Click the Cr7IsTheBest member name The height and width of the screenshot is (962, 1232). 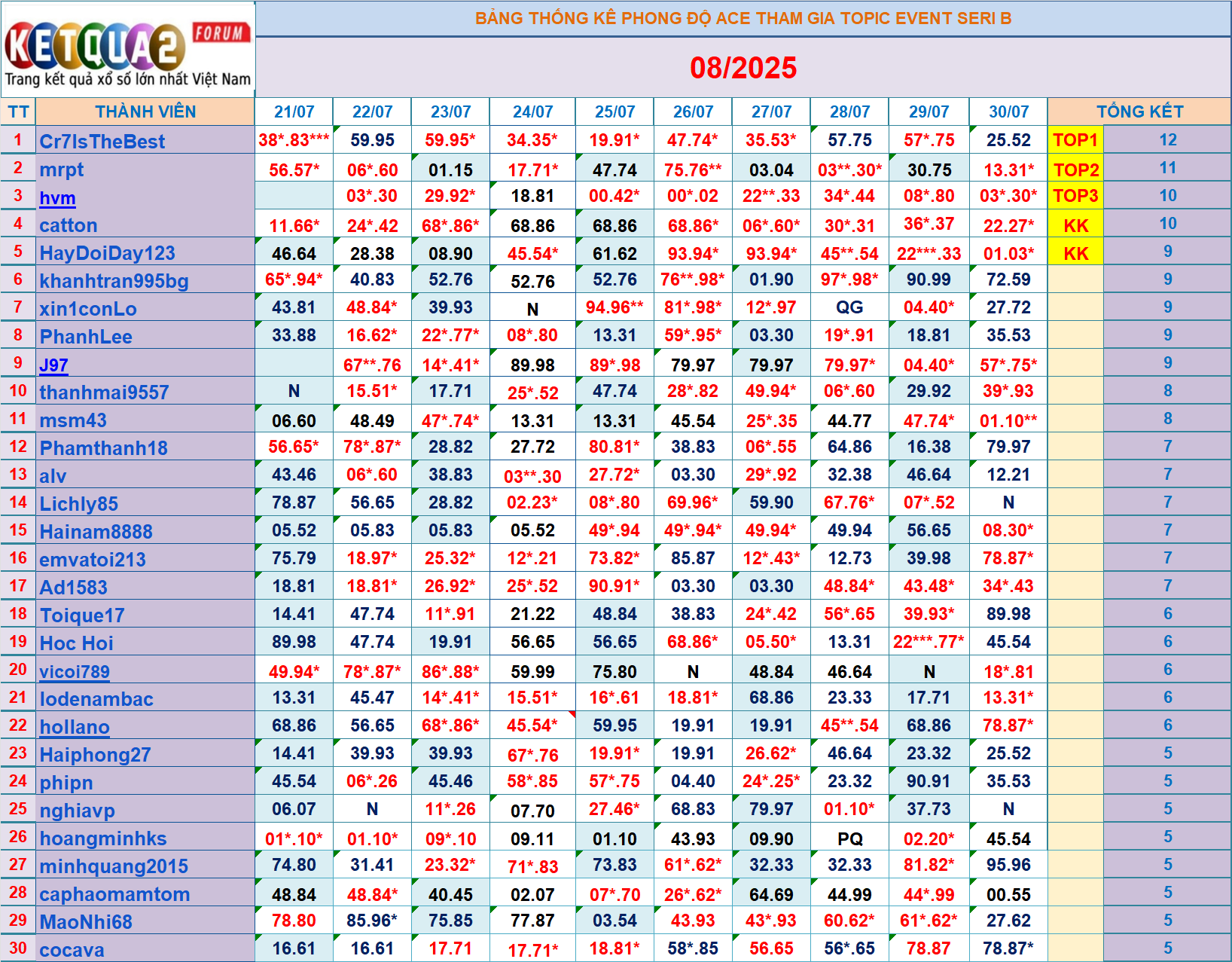pyautogui.click(x=102, y=142)
